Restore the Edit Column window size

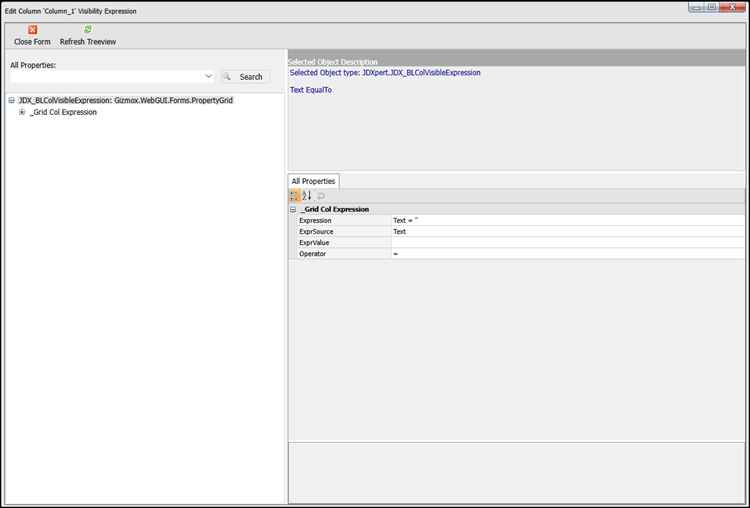[x=712, y=7]
